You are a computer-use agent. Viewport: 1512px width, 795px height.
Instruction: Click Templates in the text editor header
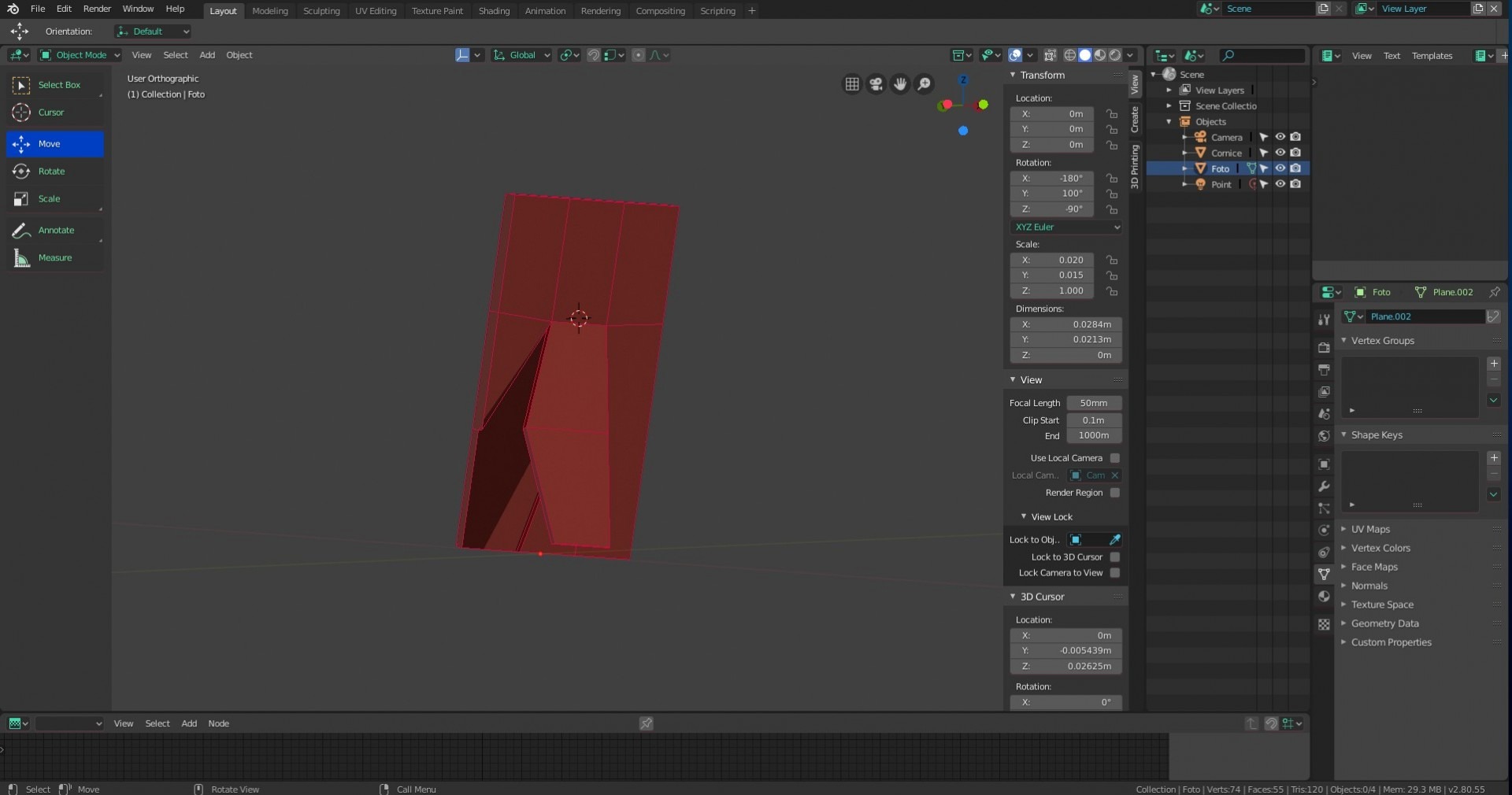click(1432, 56)
